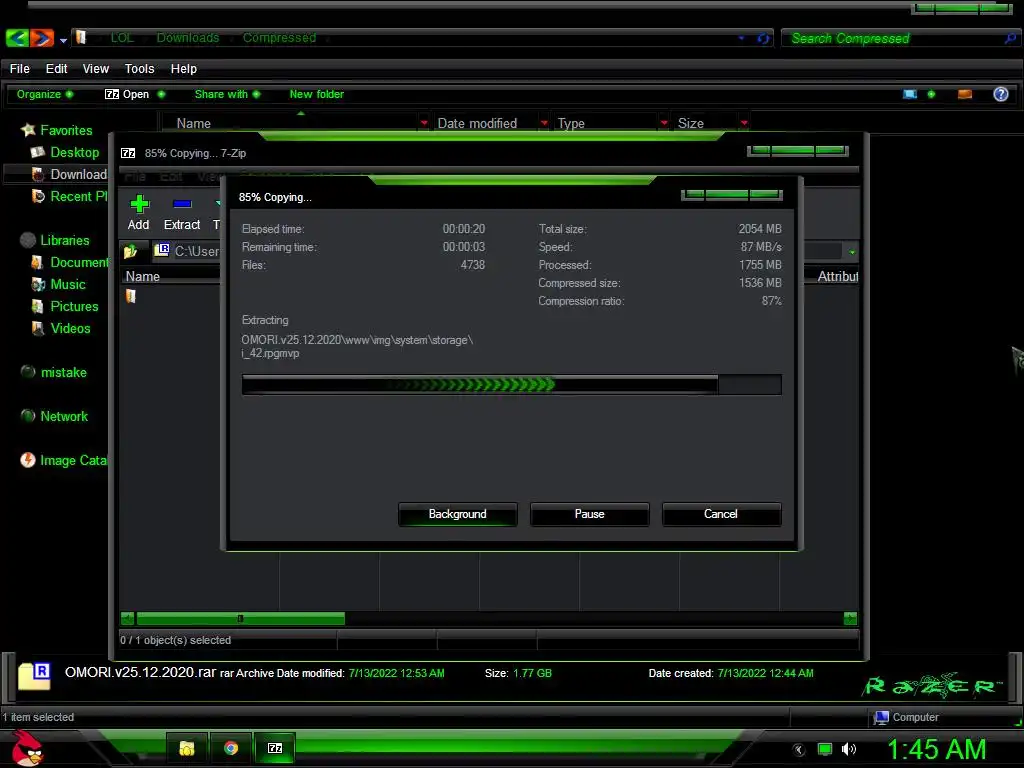This screenshot has height=768, width=1024.
Task: Open the recent locations dropdown arrow
Action: tap(63, 40)
